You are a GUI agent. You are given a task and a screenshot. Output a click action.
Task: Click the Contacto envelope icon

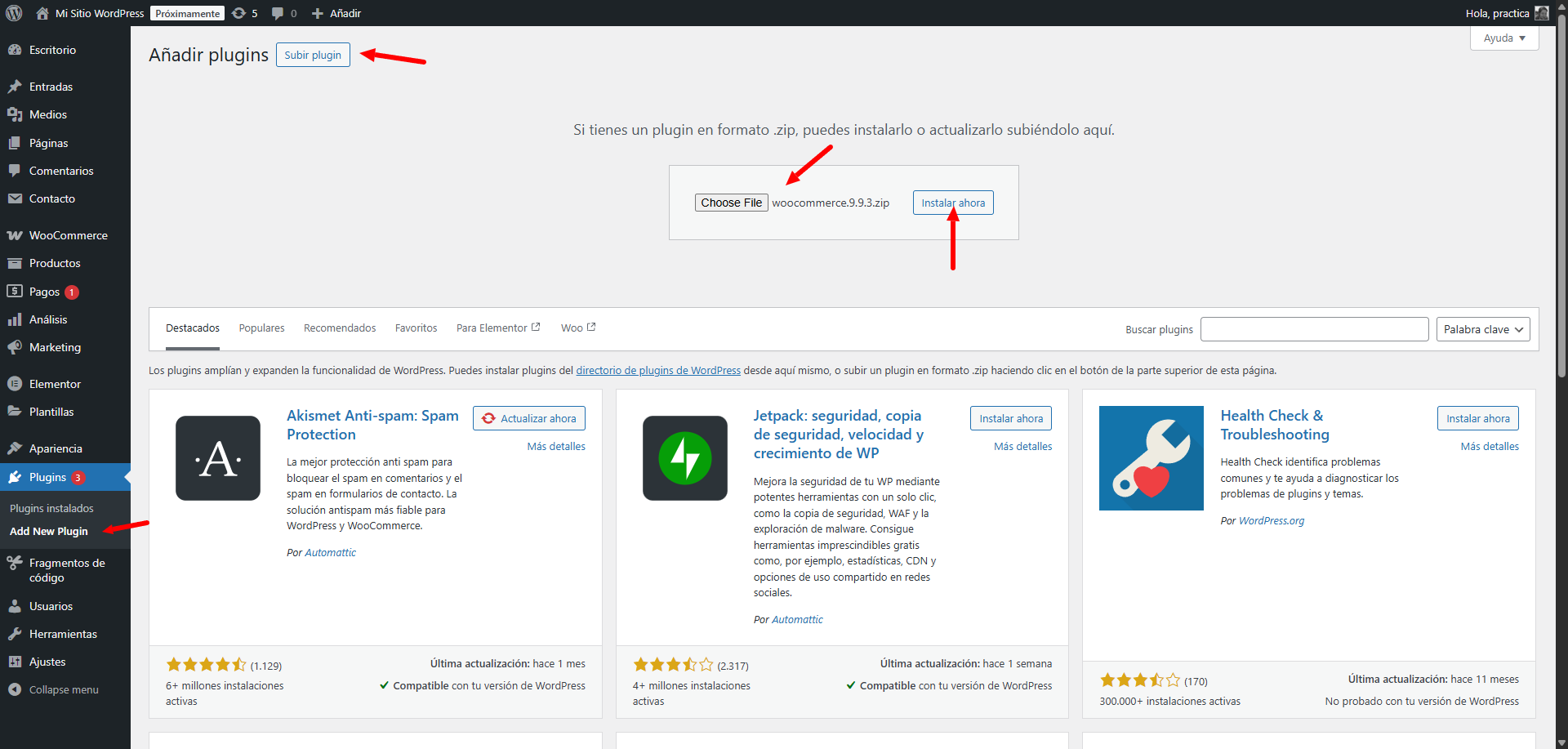(x=15, y=198)
